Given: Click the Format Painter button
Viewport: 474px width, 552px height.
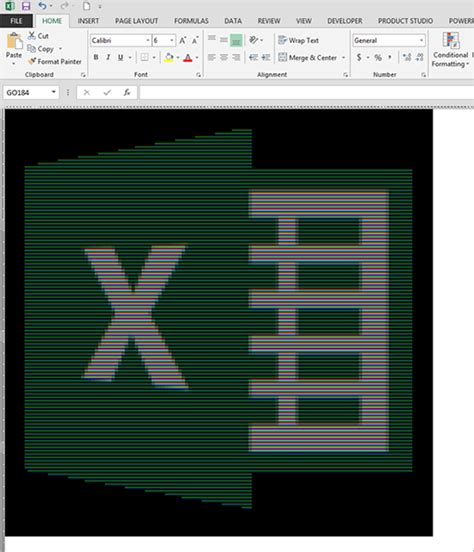Looking at the screenshot, I should point(55,62).
